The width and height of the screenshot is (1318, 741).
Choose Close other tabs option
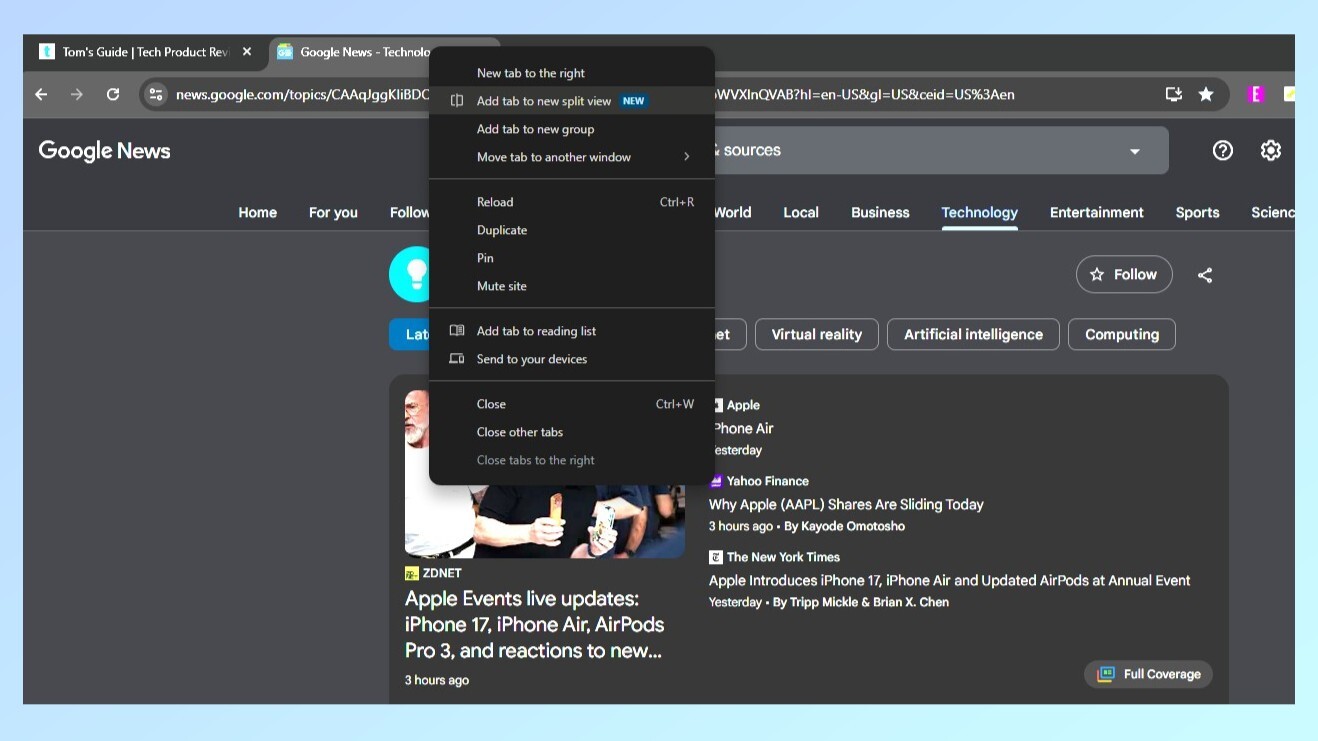520,432
